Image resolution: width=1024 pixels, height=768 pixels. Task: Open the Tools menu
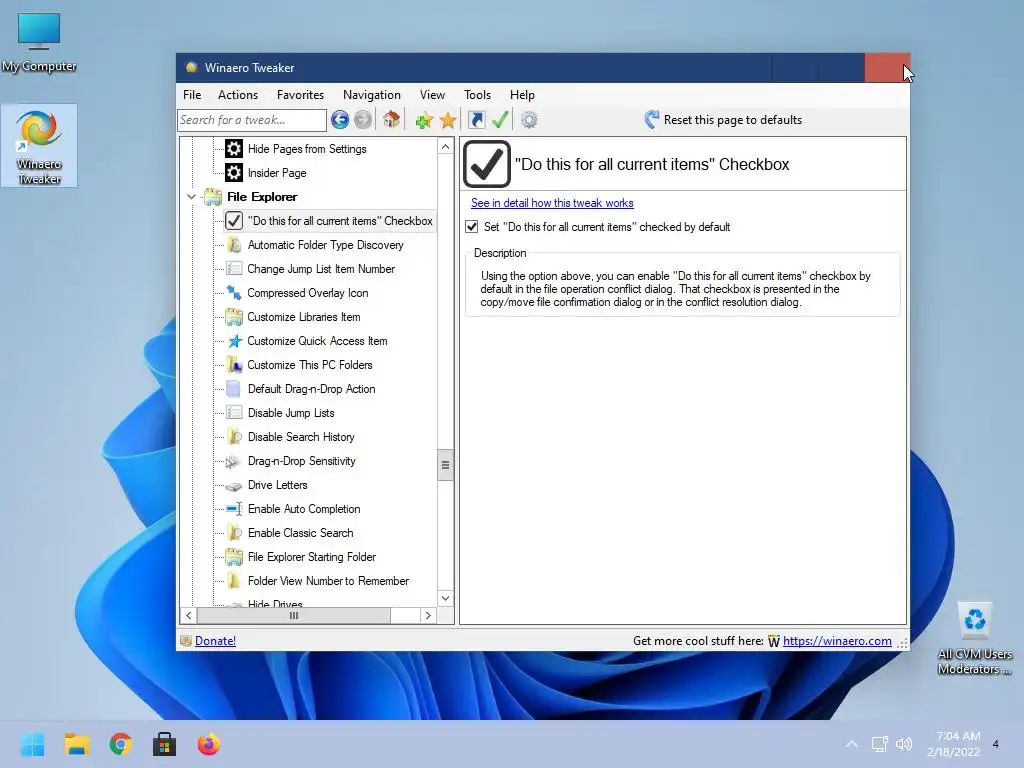pyautogui.click(x=477, y=95)
